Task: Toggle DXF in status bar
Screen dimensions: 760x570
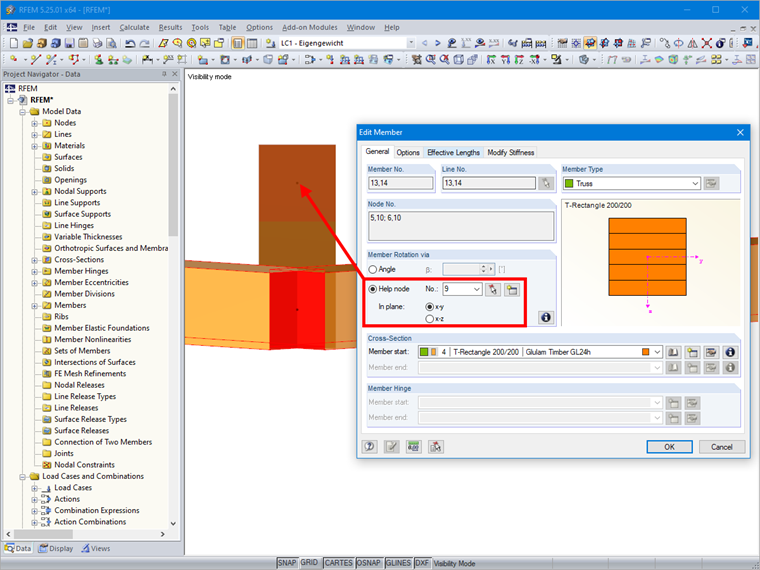Action: pos(422,563)
